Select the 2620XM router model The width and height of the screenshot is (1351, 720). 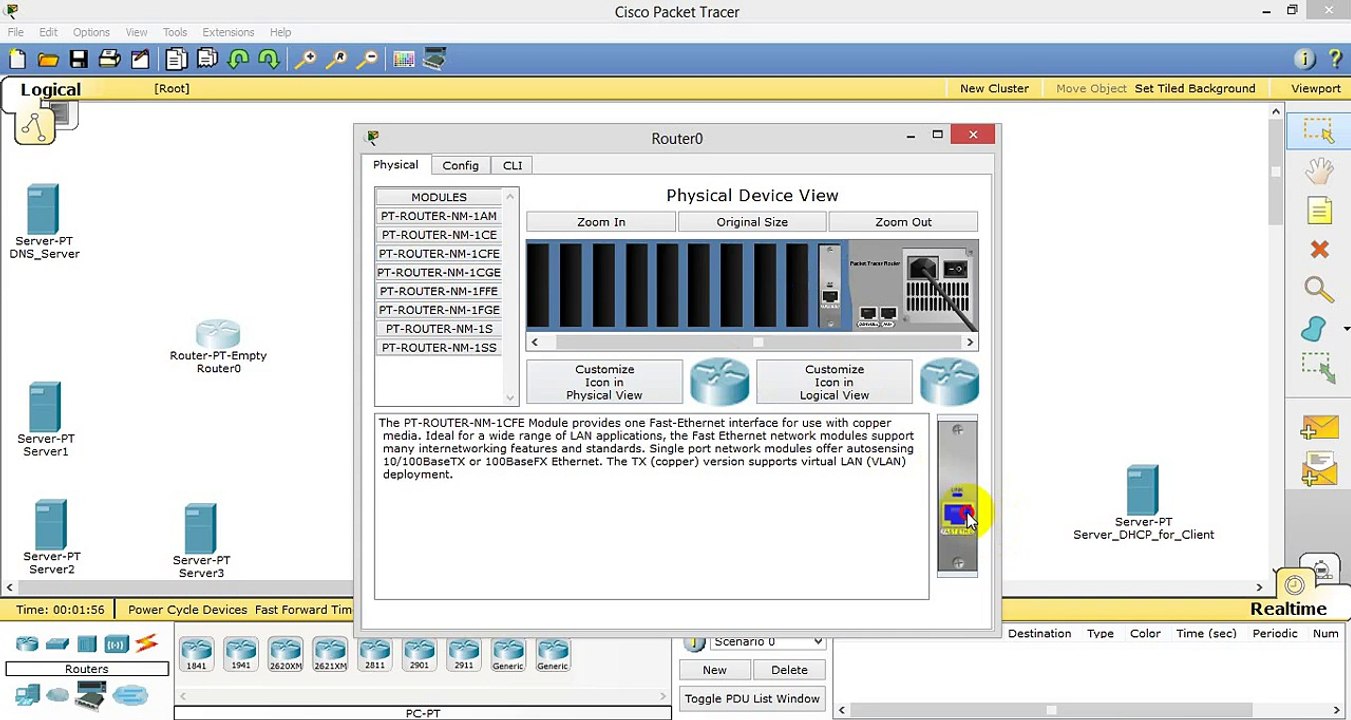[285, 655]
